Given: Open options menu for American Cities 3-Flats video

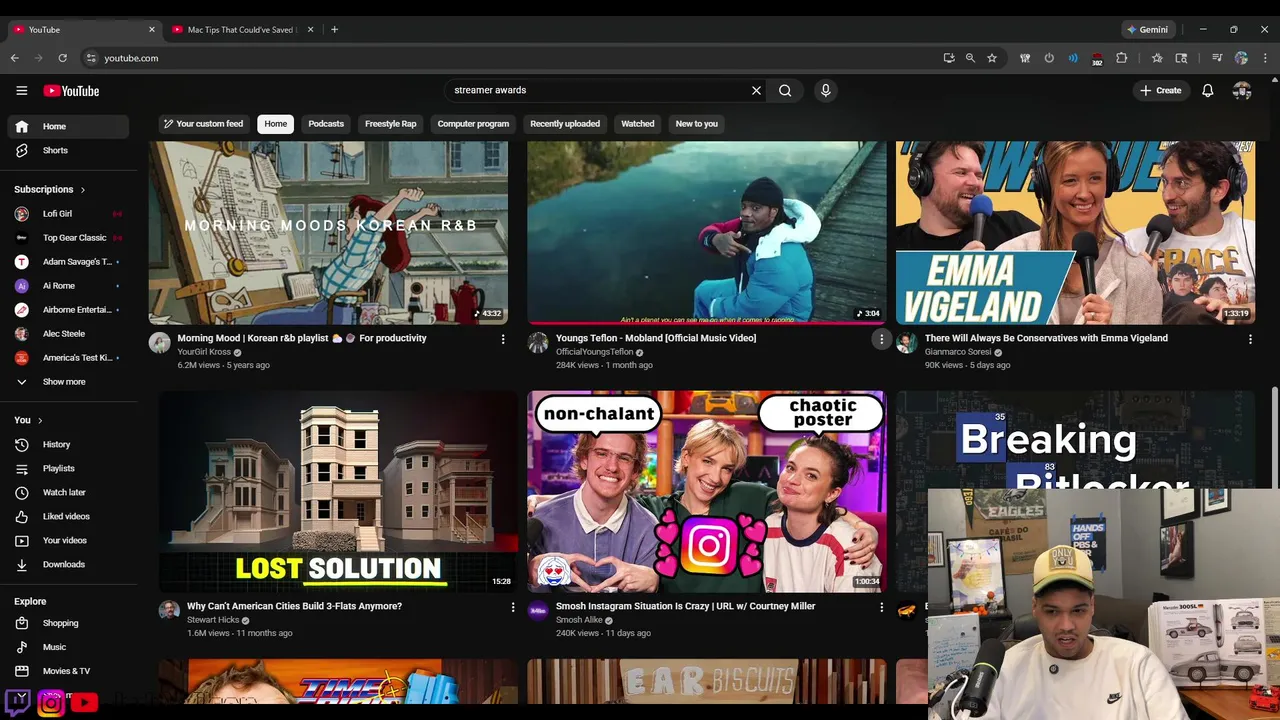Looking at the screenshot, I should (x=513, y=607).
